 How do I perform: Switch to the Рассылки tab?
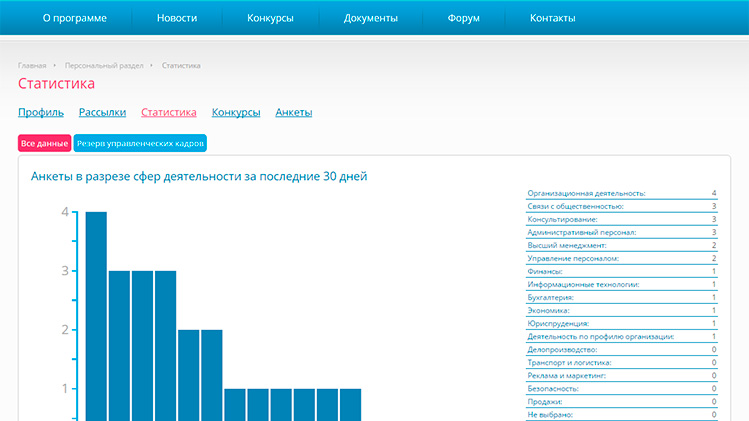(102, 112)
